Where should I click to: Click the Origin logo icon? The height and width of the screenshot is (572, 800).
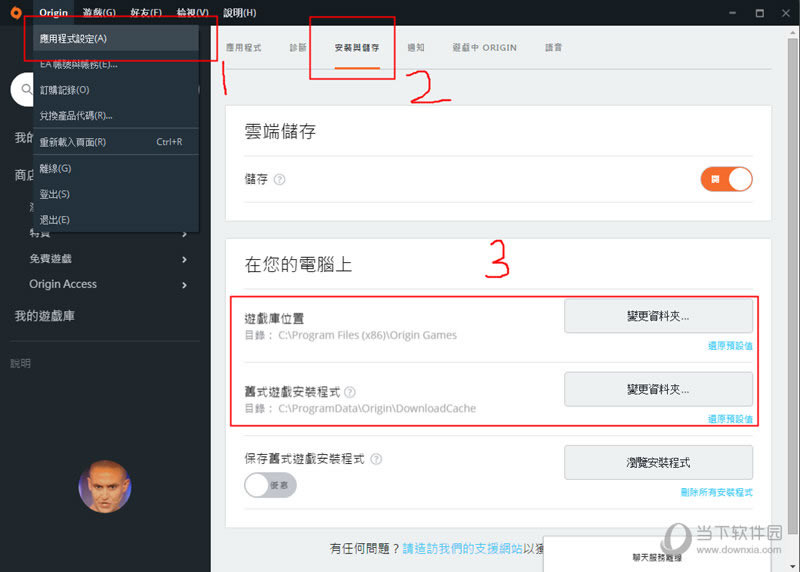(x=16, y=13)
